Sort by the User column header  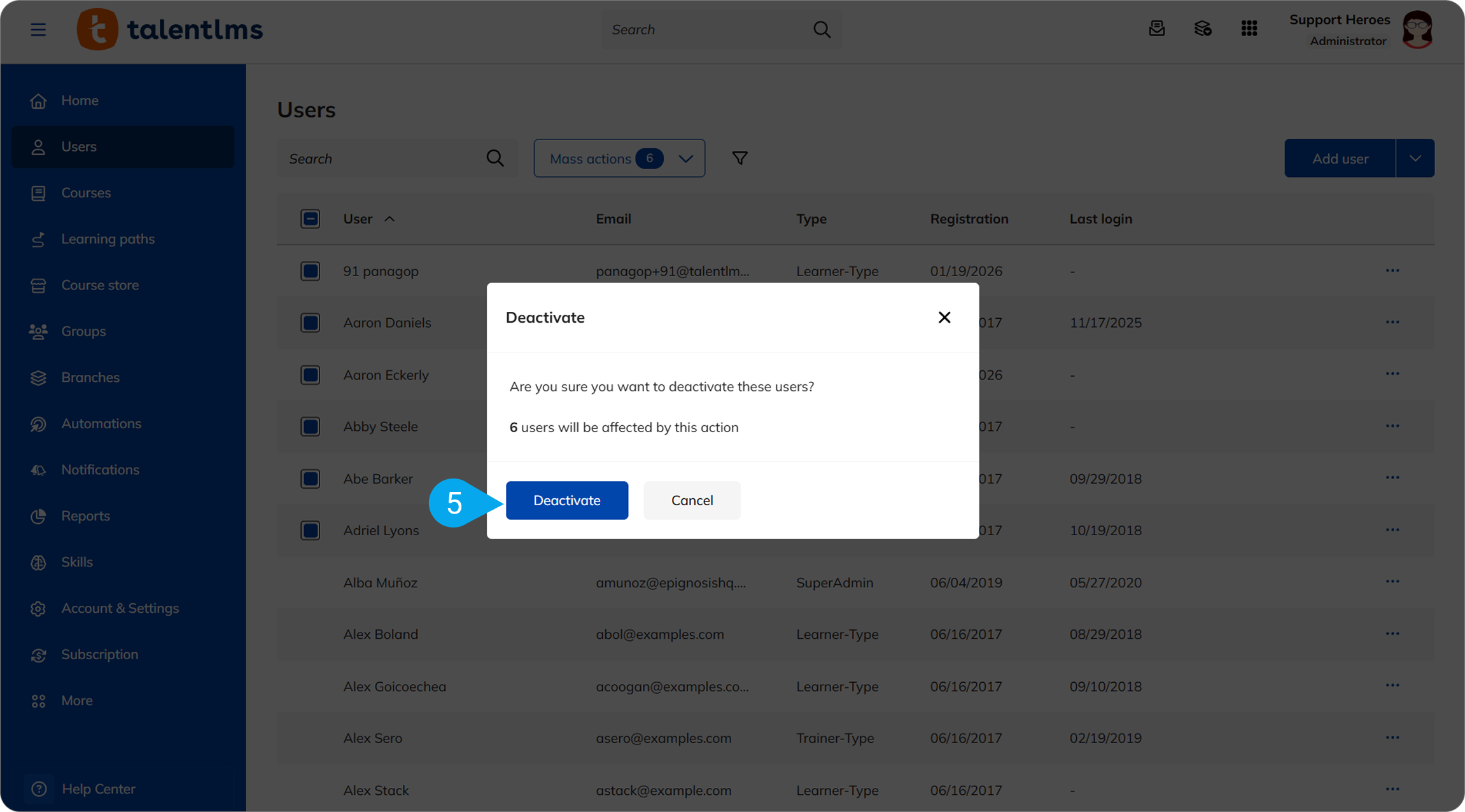tap(369, 219)
